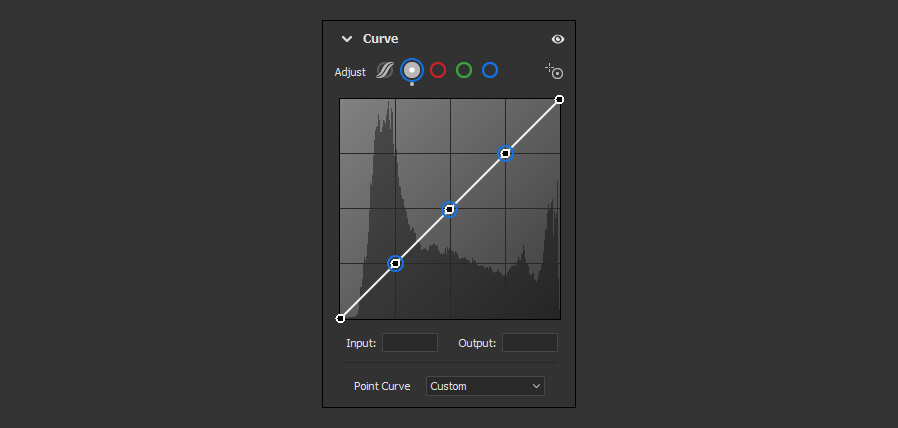898x428 pixels.
Task: Click the Curve panel title
Action: click(x=380, y=39)
